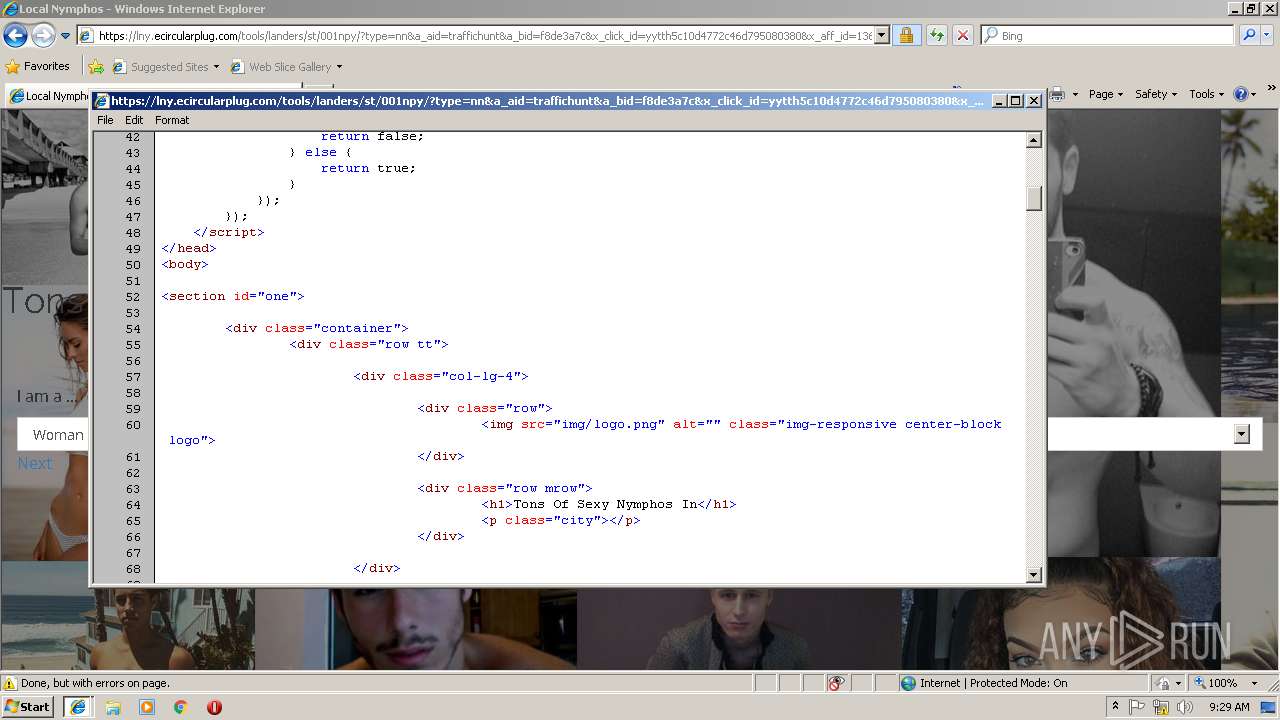Click the source viewer scroll up arrow
This screenshot has height=720, width=1280.
point(1034,140)
